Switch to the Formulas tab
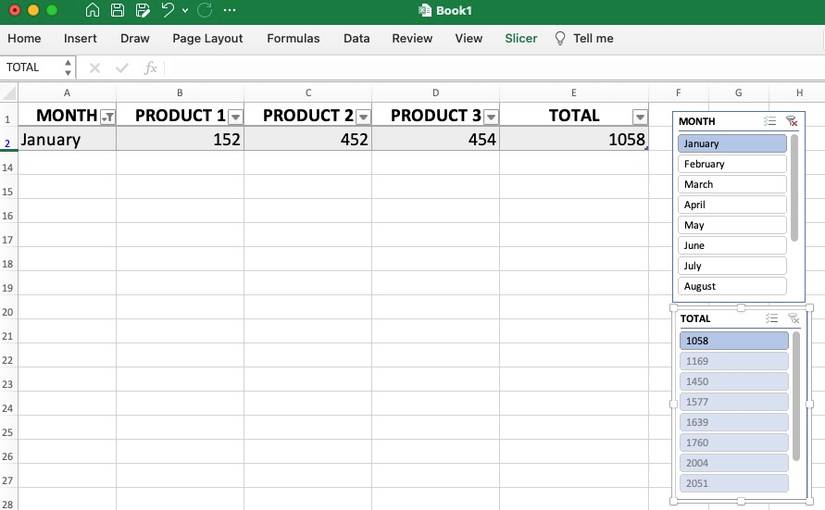The image size is (825, 510). (x=293, y=39)
